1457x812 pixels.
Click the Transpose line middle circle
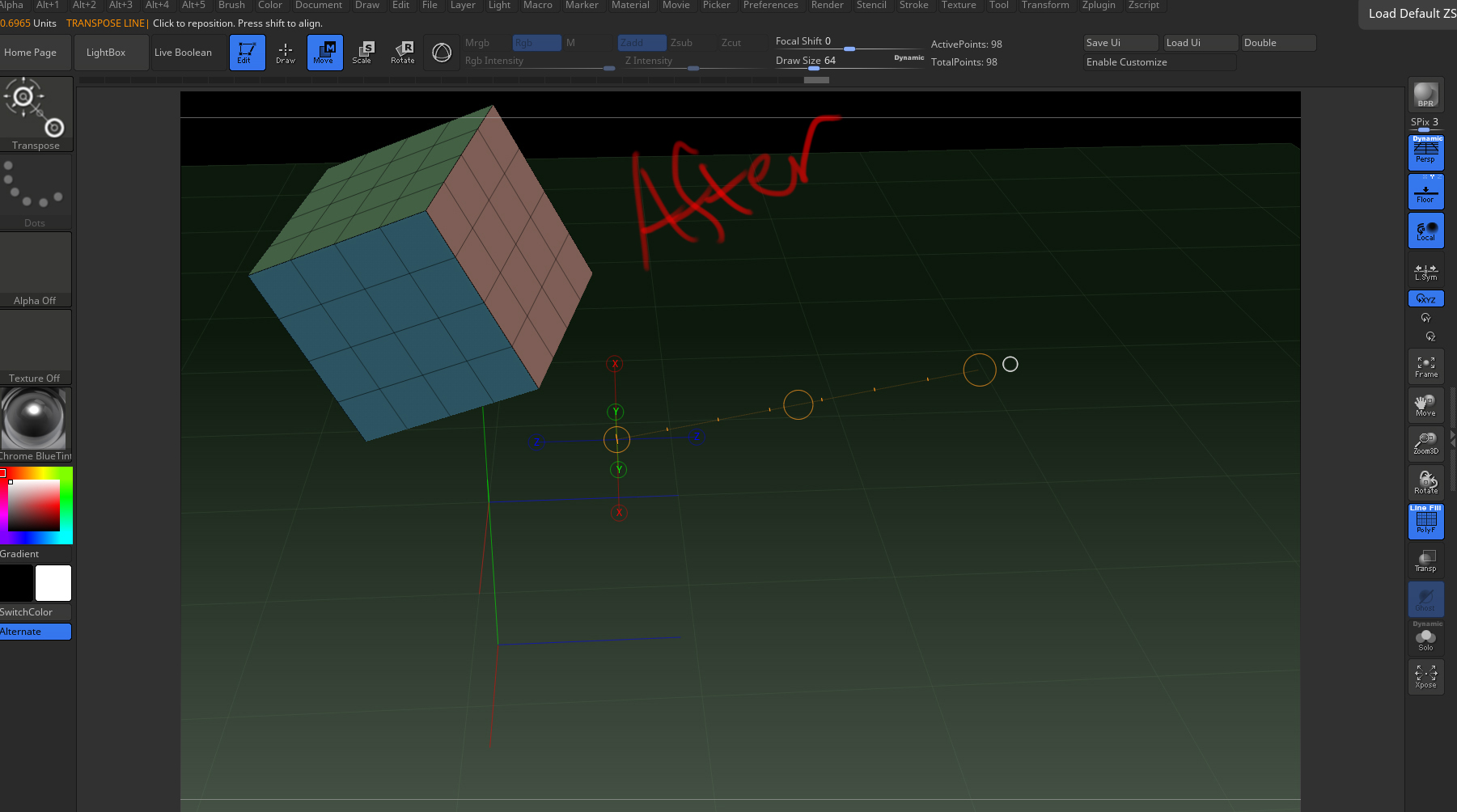(x=798, y=404)
